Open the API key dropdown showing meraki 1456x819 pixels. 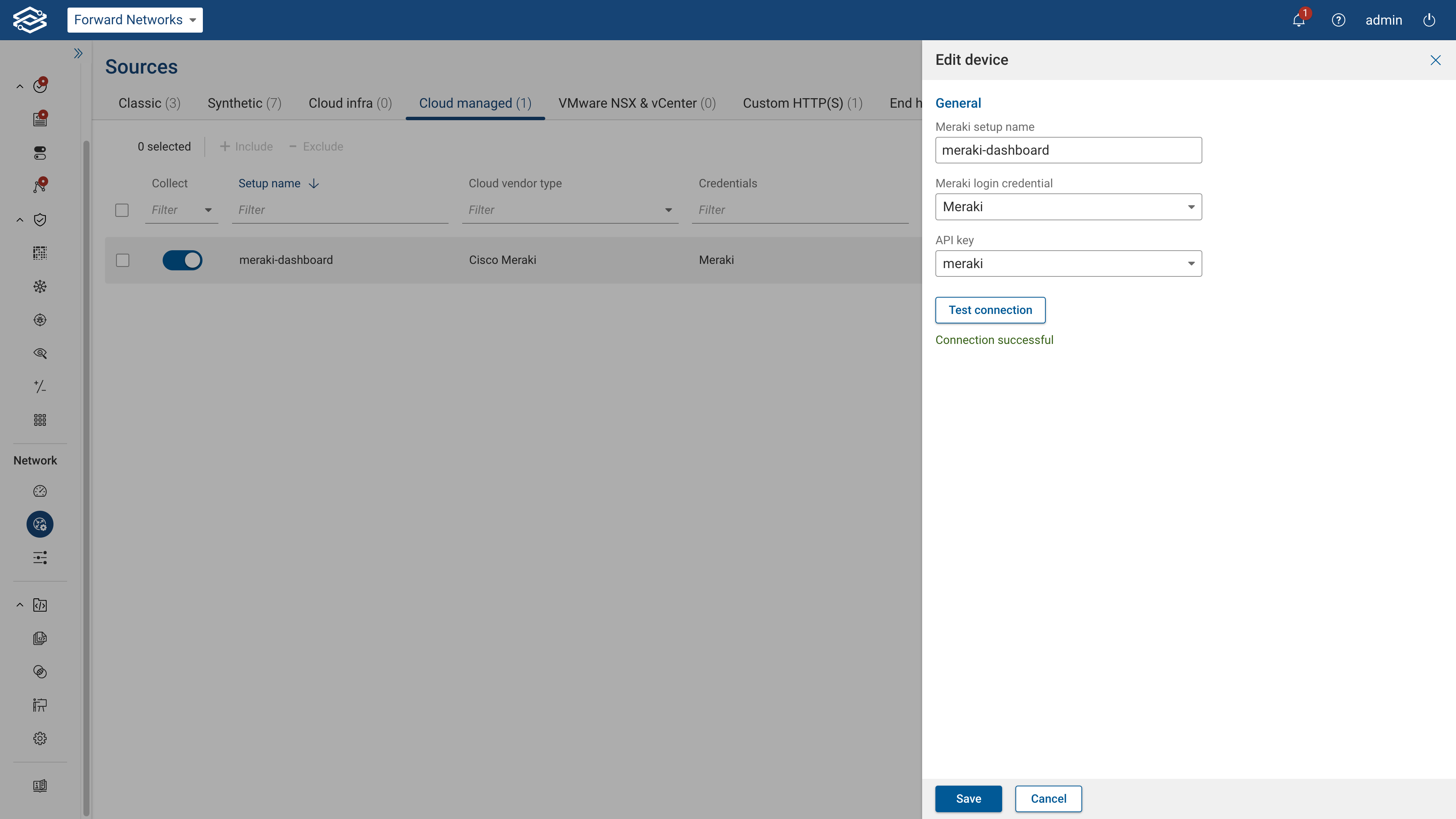tap(1190, 264)
